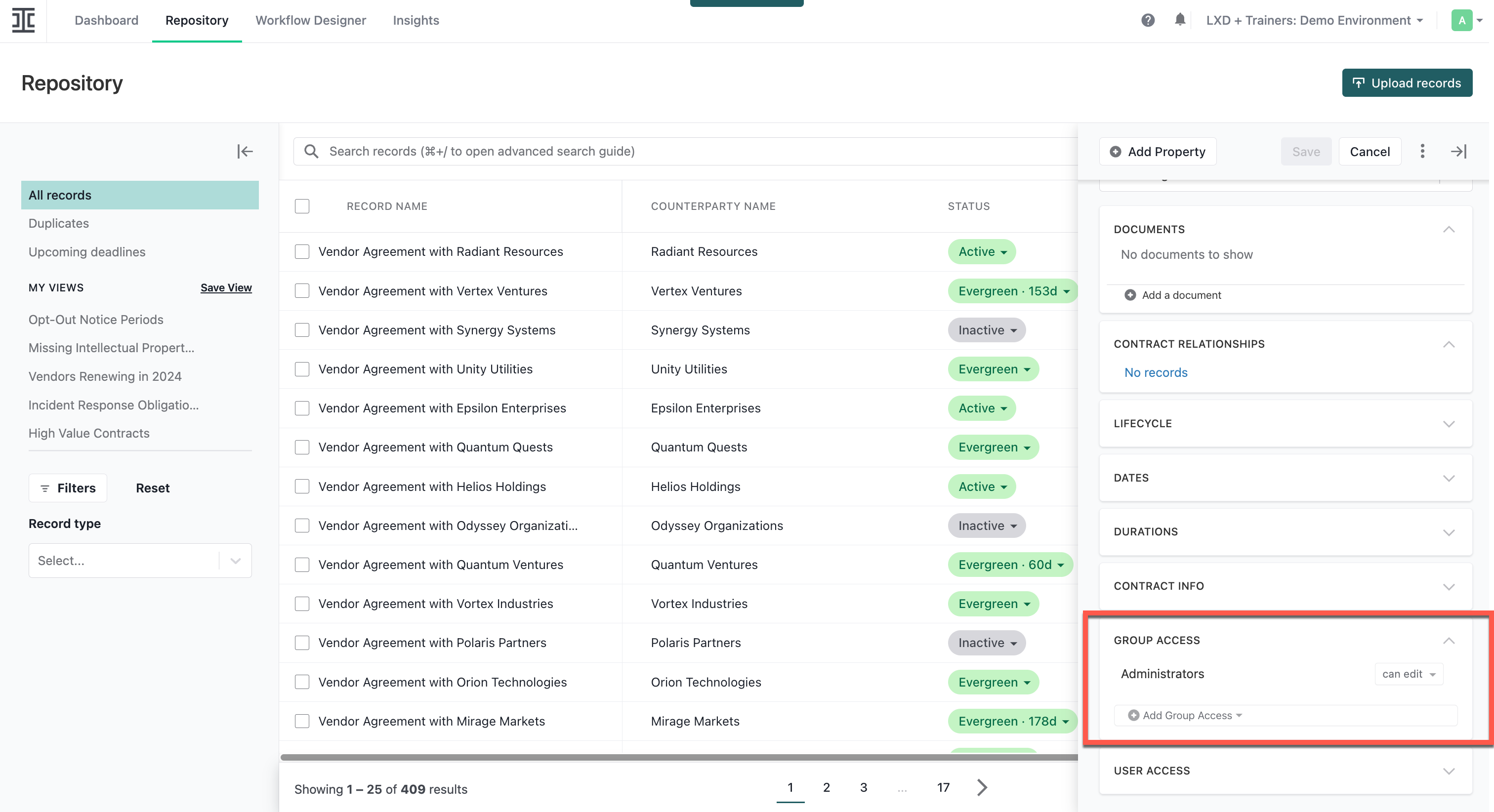Open notifications via the bell icon

[1181, 20]
